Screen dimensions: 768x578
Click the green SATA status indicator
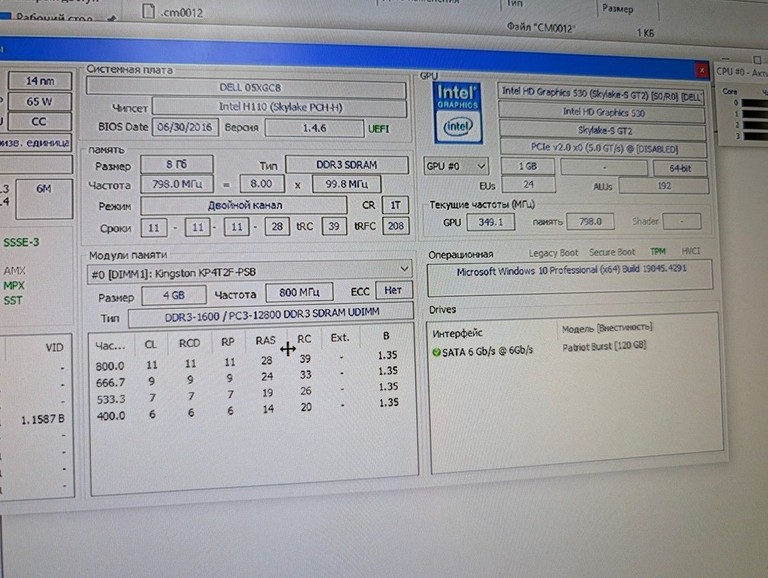[x=436, y=352]
